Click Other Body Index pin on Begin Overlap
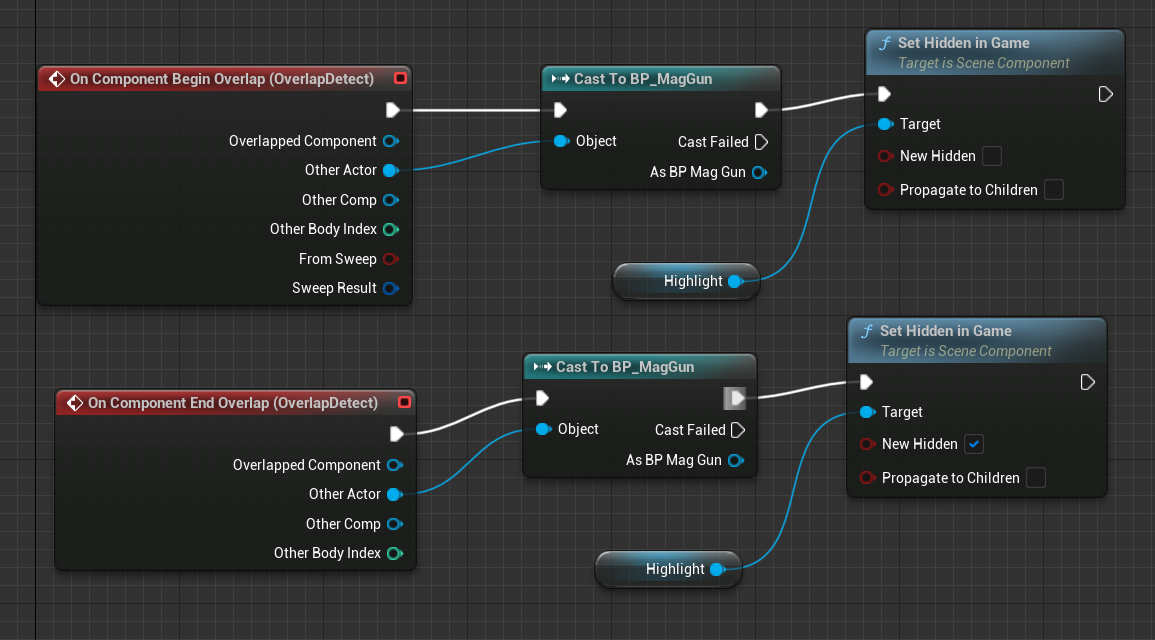Image resolution: width=1155 pixels, height=640 pixels. (391, 229)
